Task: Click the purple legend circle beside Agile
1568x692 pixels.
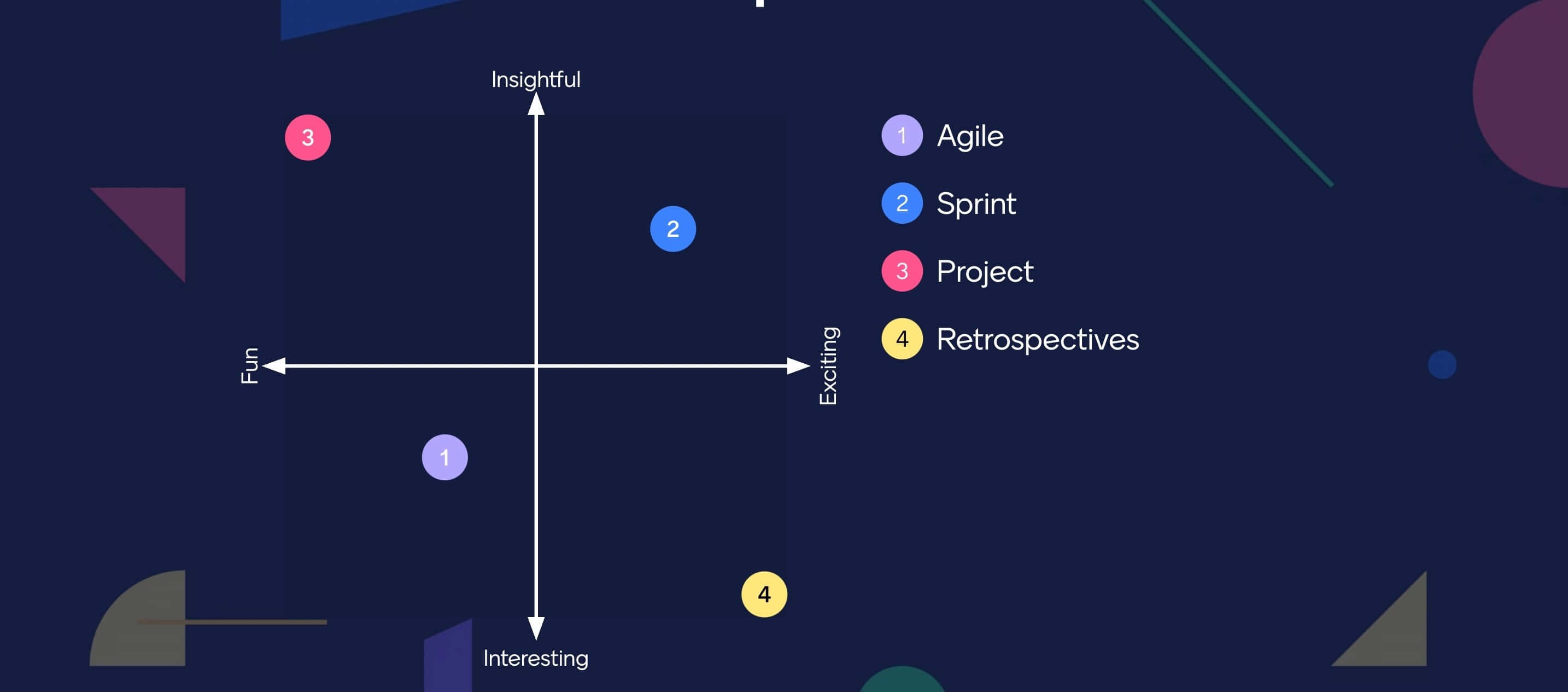Action: coord(902,135)
